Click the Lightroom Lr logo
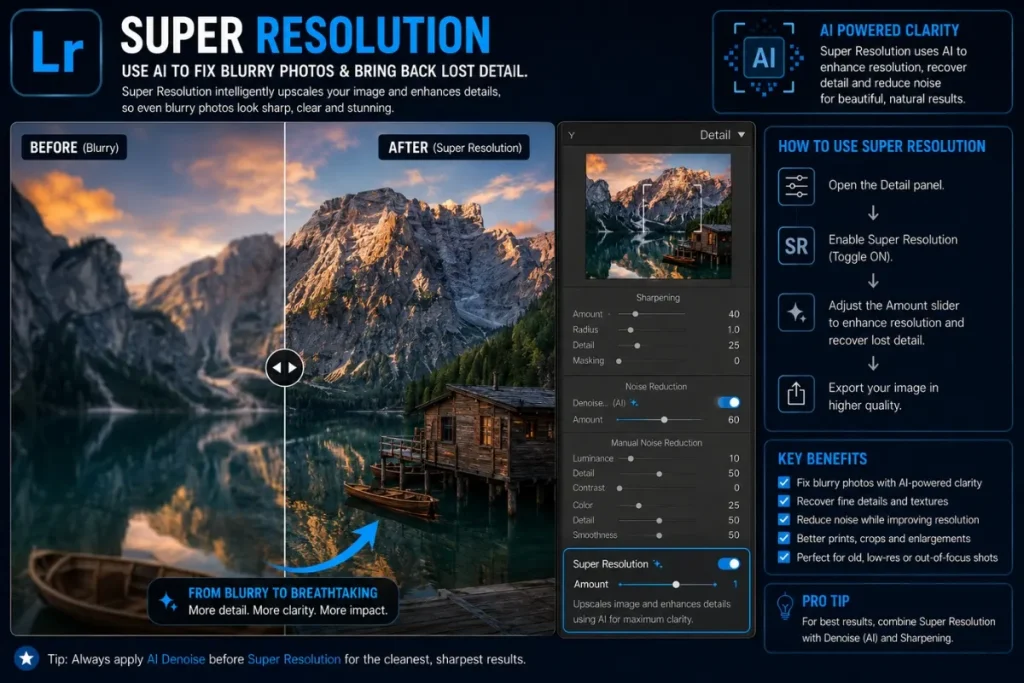The image size is (1024, 683). [x=56, y=53]
